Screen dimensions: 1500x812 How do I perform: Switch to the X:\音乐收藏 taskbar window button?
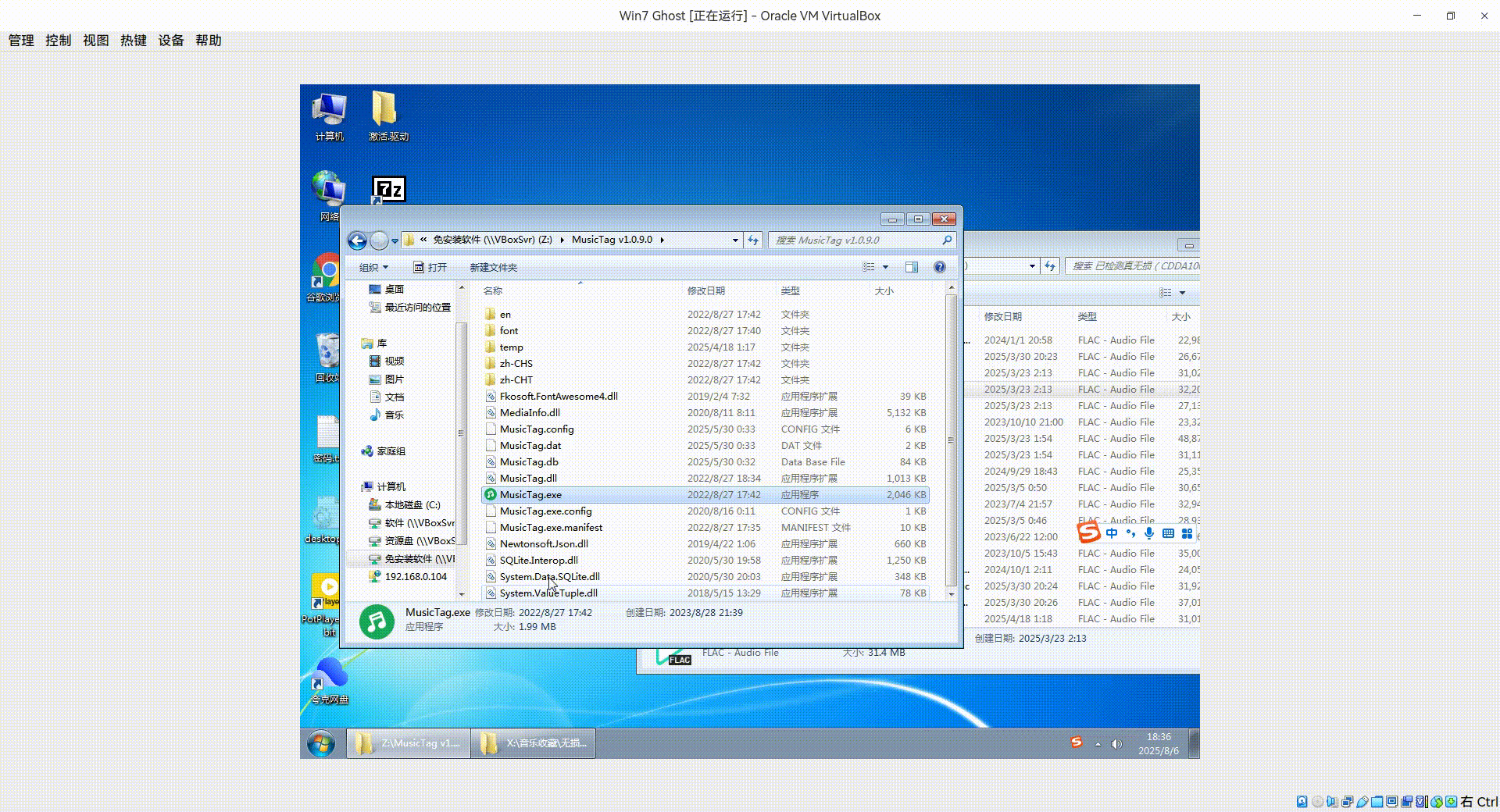(x=534, y=743)
